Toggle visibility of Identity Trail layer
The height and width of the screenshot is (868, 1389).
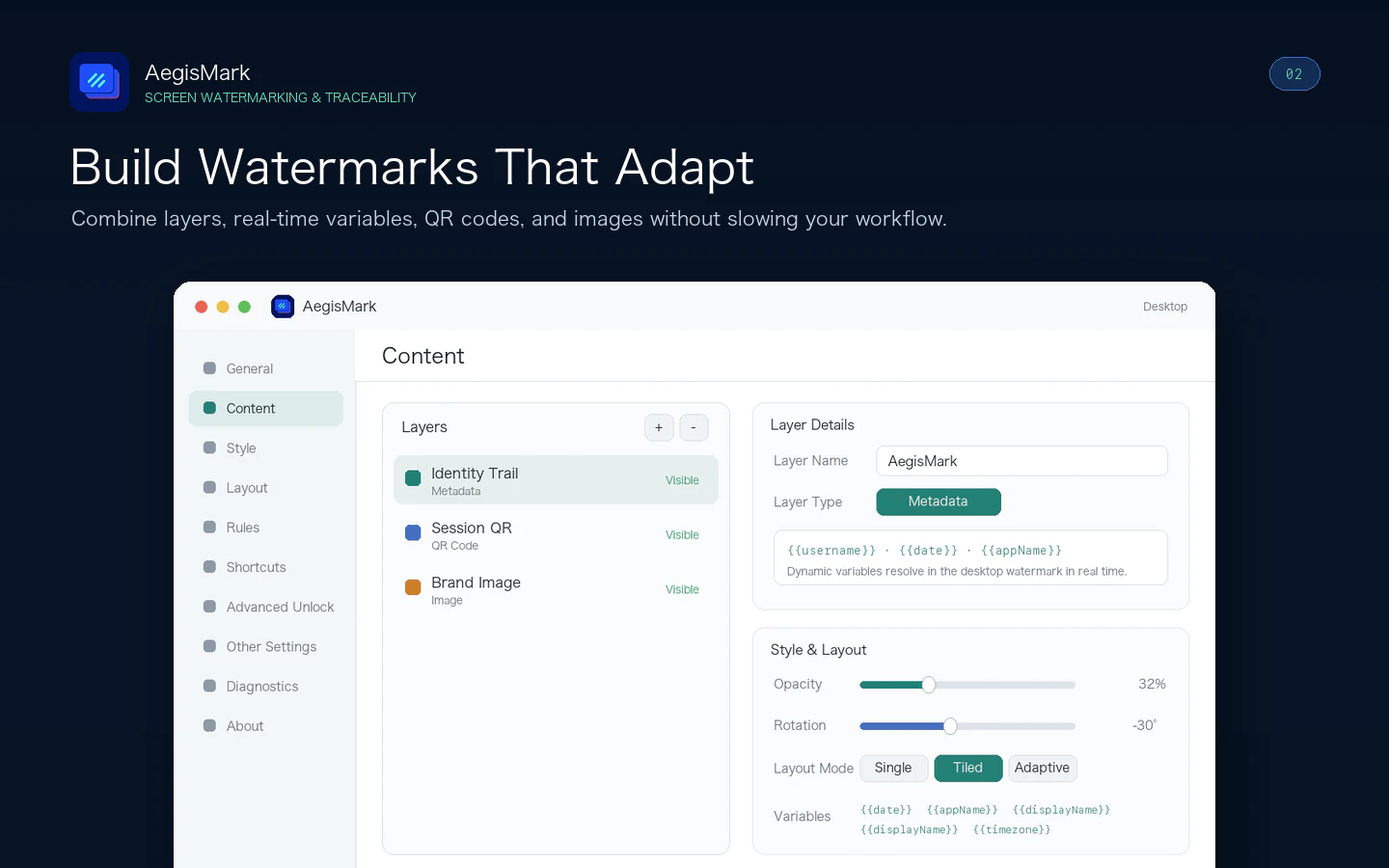tap(682, 480)
